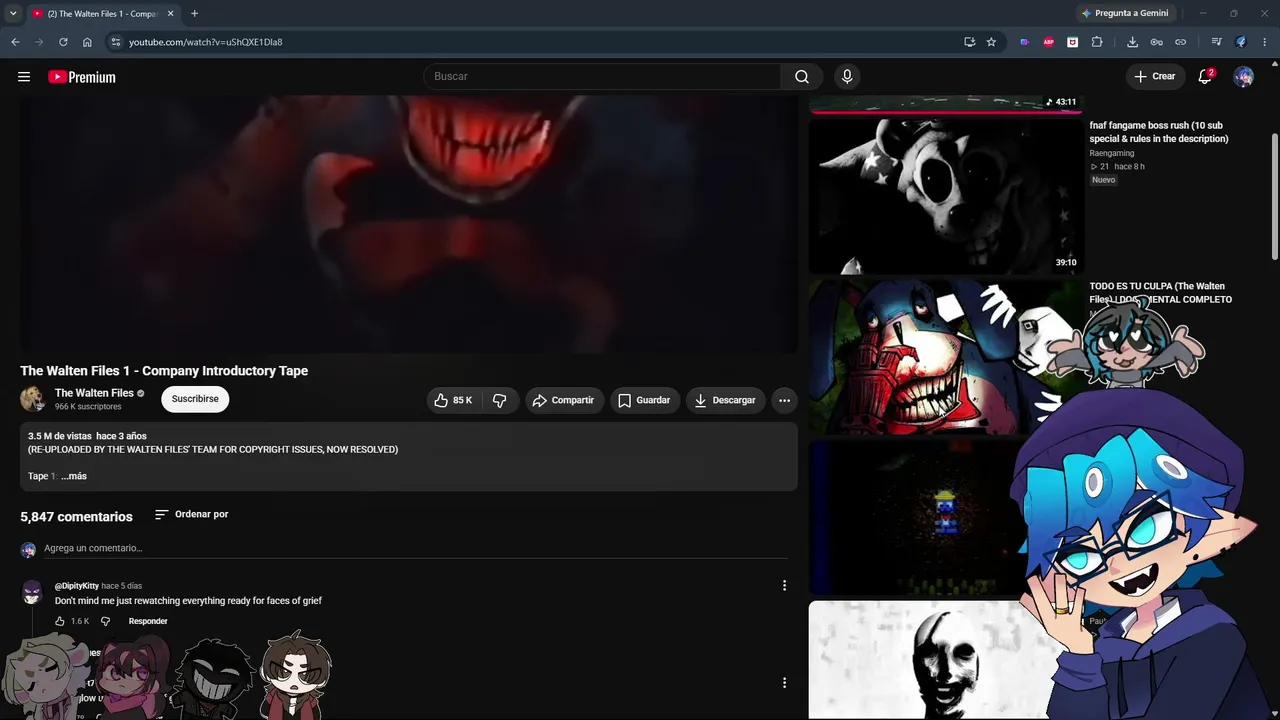1280x720 pixels.
Task: Click the Buscar search field
Action: coord(602,77)
